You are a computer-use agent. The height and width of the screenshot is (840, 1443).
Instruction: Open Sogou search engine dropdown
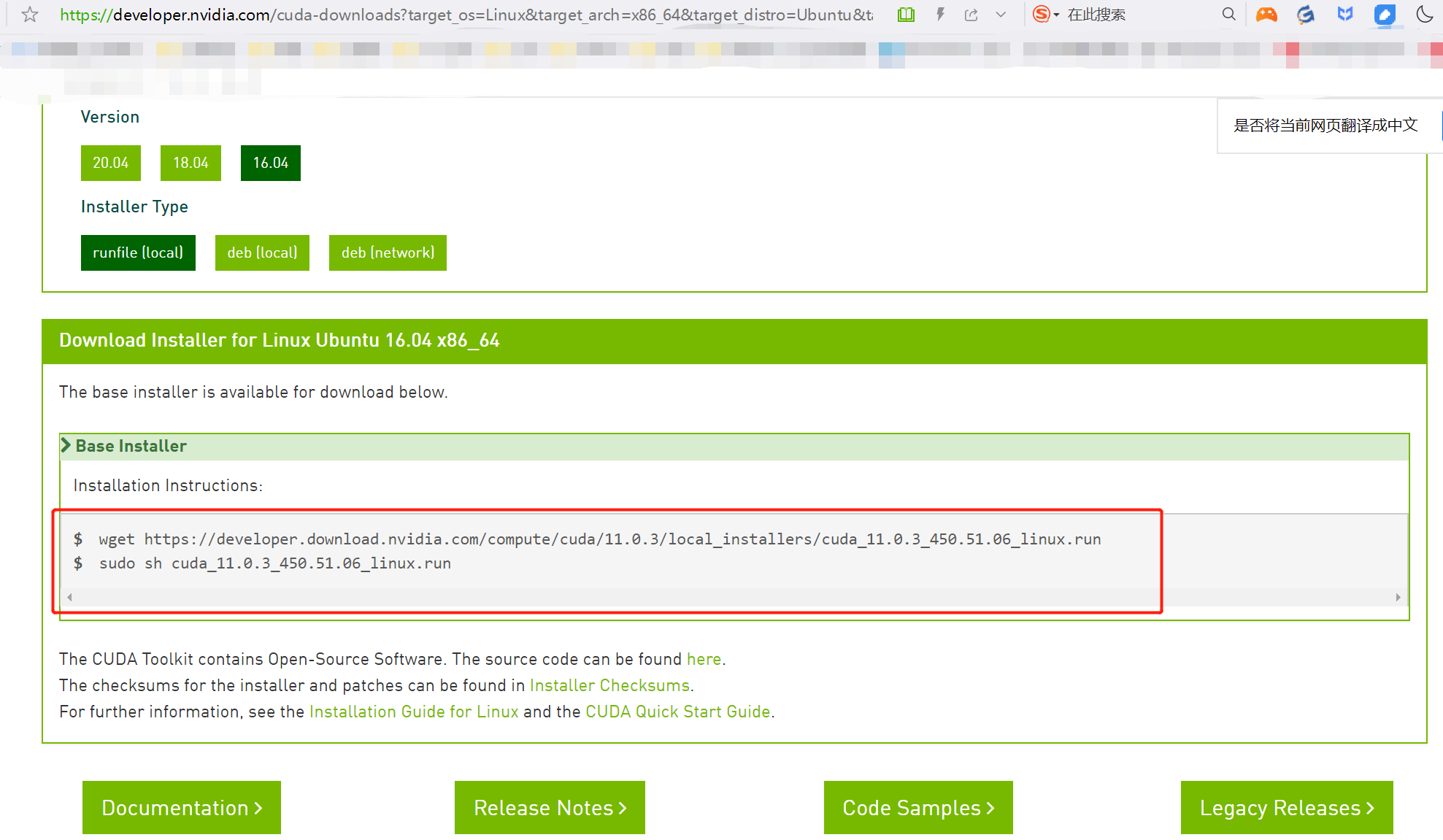pos(1046,15)
